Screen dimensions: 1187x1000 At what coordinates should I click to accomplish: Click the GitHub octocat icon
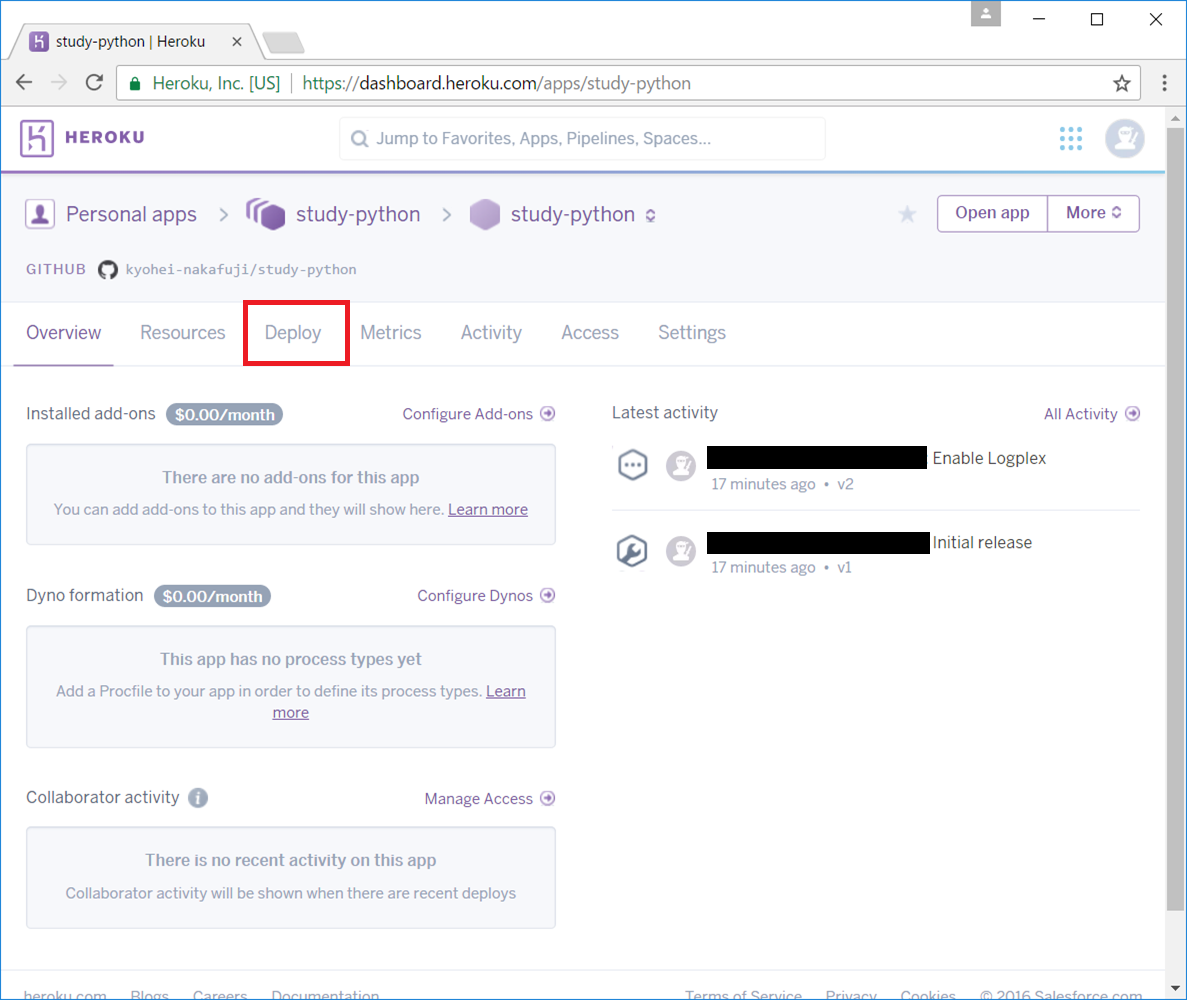pos(108,270)
